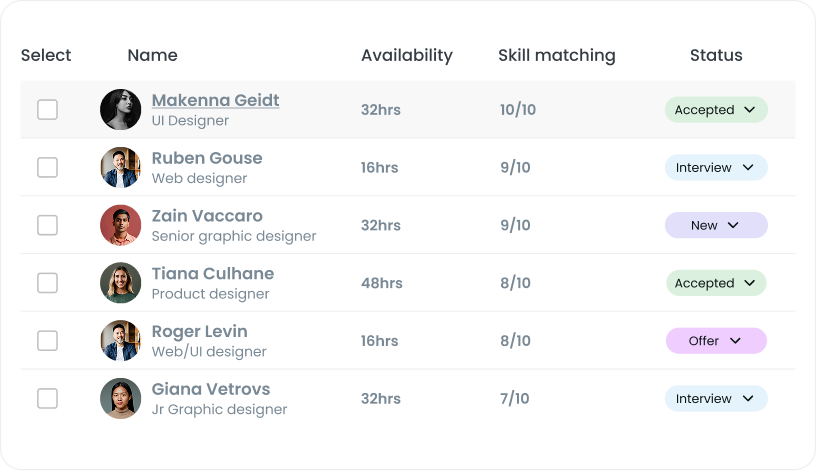This screenshot has width=816, height=471.
Task: Expand the Offer status dropdown
Action: point(716,340)
